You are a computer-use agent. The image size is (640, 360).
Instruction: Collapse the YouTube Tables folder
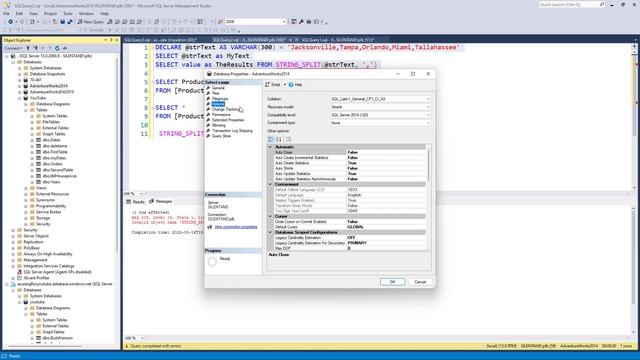pyautogui.click(x=26, y=110)
